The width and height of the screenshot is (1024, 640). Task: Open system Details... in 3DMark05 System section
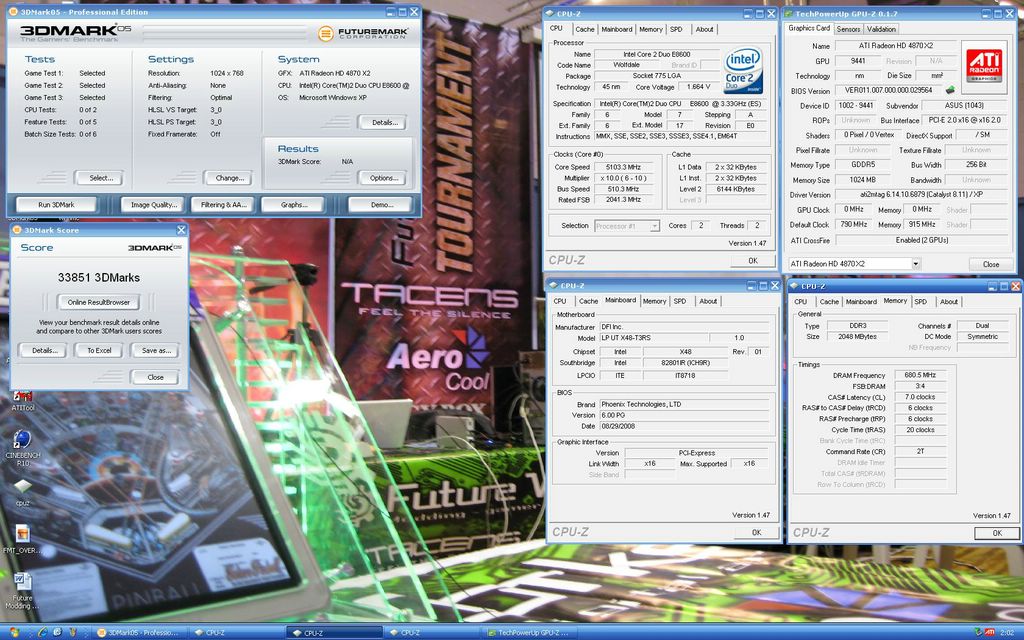[x=384, y=122]
